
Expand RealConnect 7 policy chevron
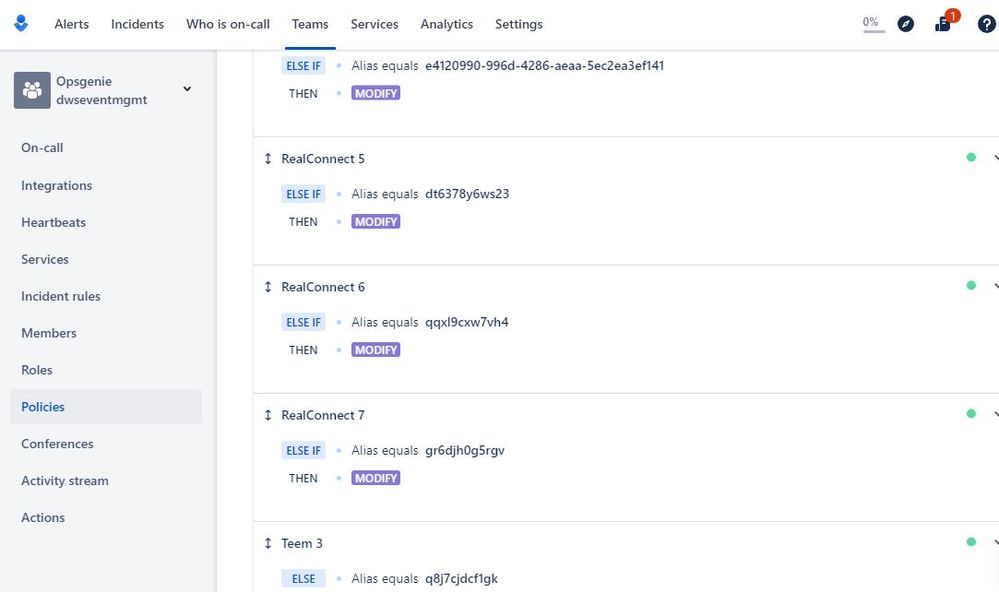point(995,414)
